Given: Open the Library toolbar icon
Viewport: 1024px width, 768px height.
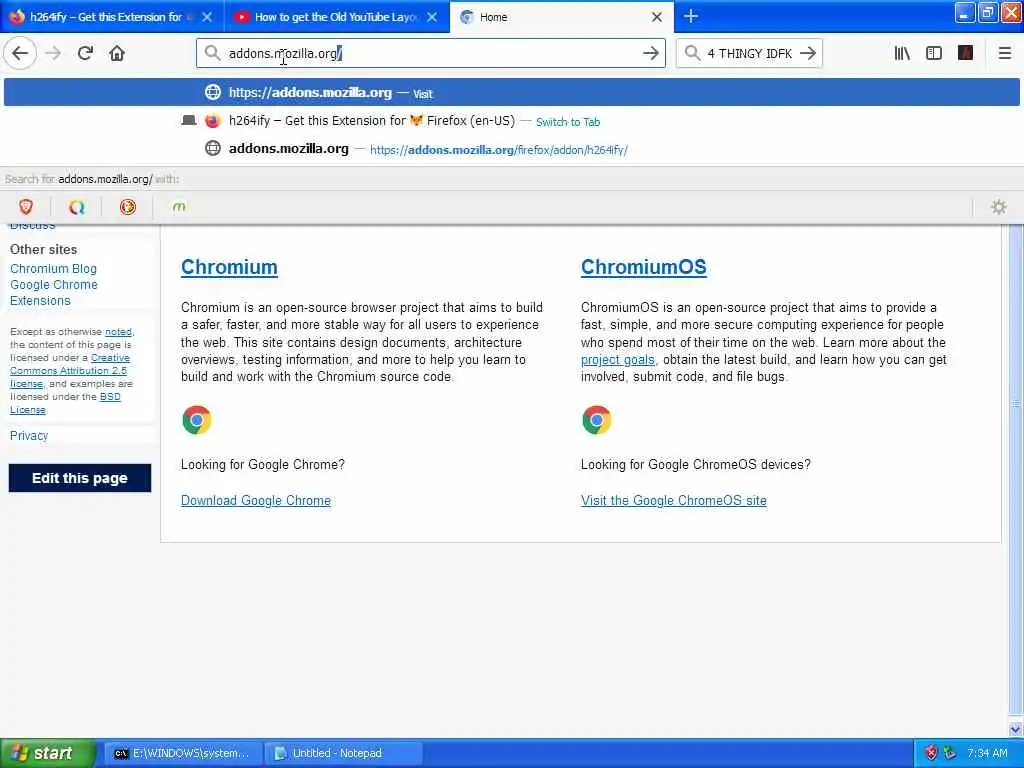Looking at the screenshot, I should [x=902, y=53].
